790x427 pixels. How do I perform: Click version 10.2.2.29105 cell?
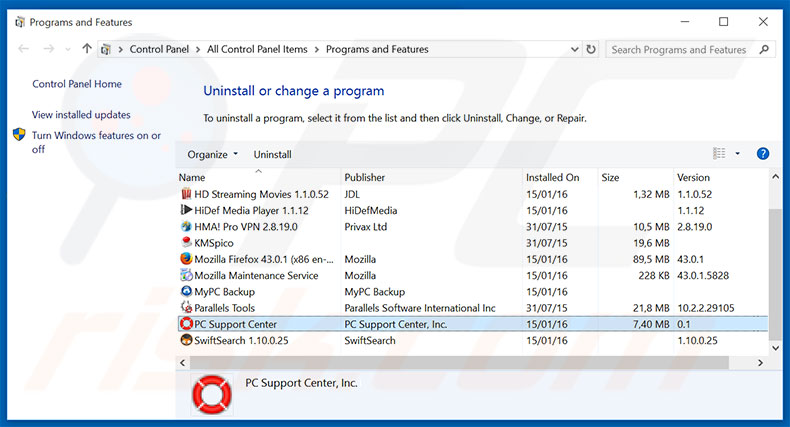click(705, 308)
